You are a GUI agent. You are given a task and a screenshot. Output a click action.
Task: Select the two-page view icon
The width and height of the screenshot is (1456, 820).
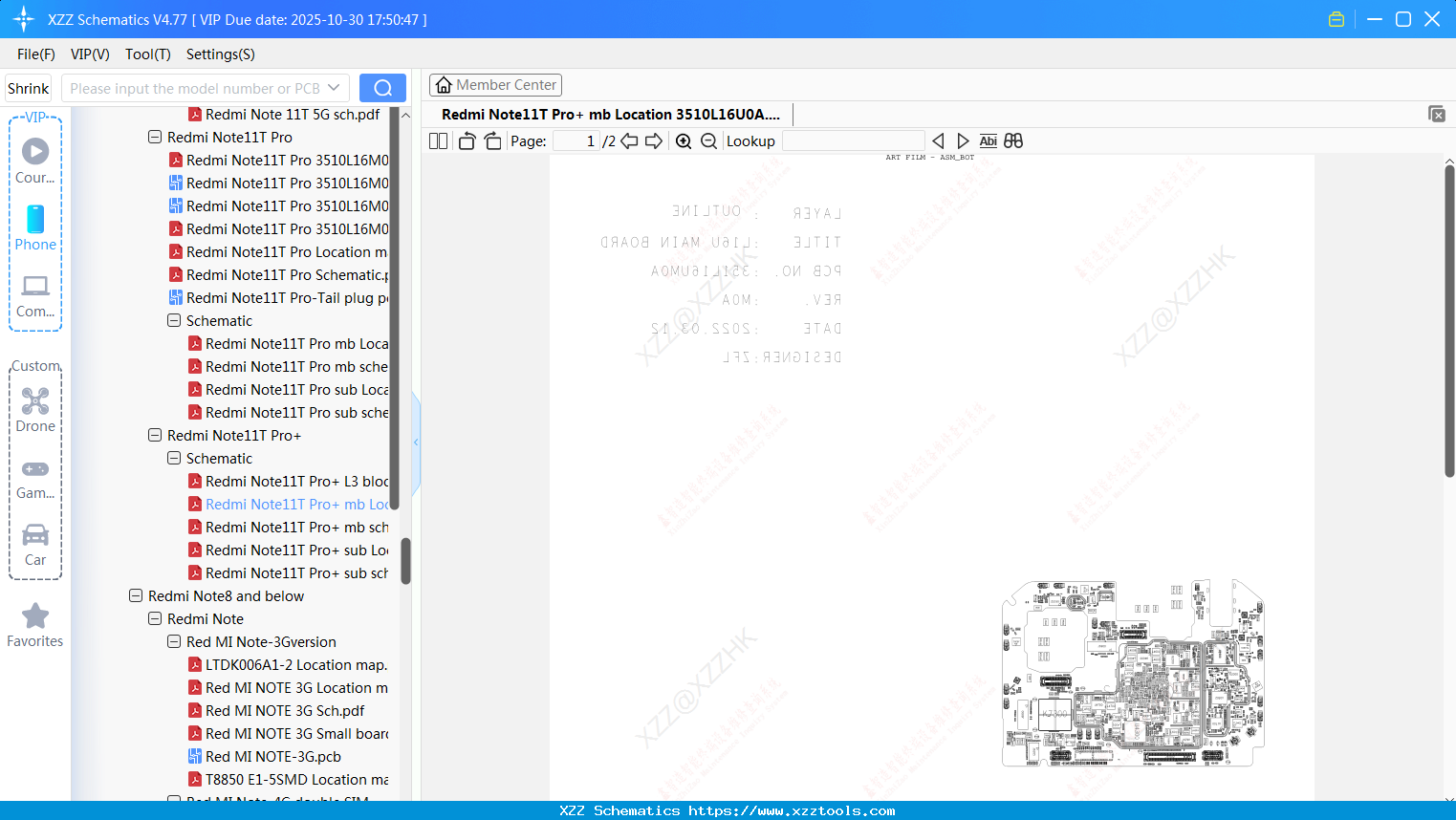point(438,140)
